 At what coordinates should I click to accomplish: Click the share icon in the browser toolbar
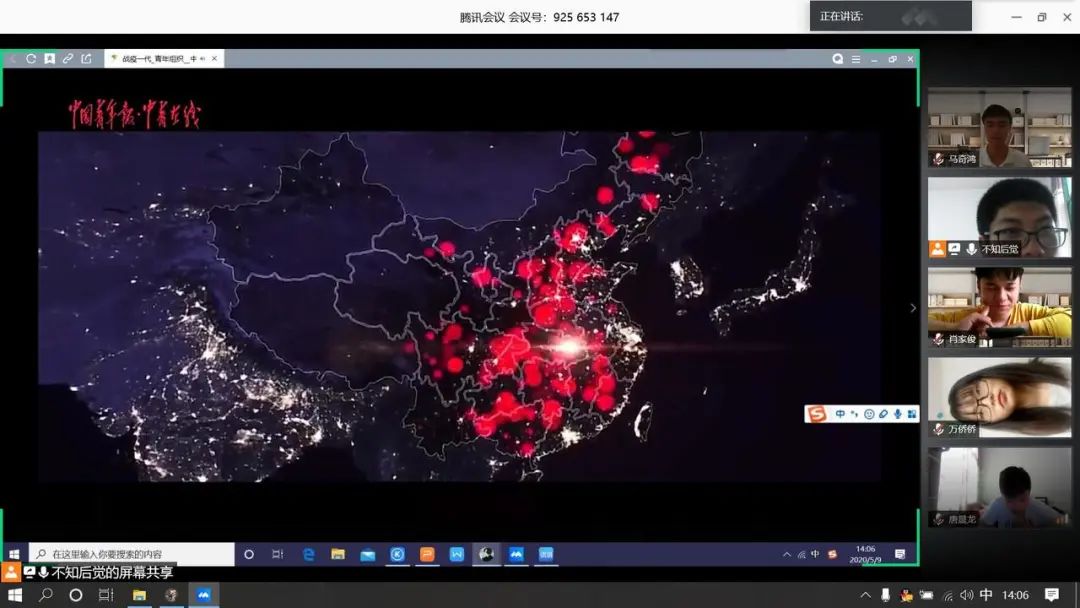86,59
